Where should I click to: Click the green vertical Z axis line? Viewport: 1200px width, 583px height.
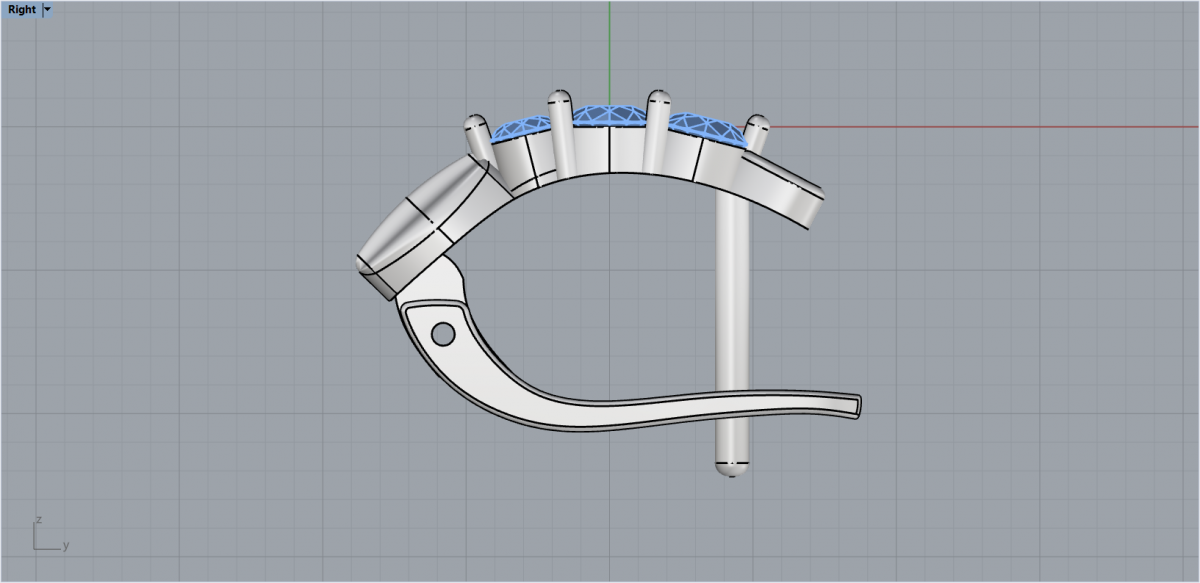609,40
